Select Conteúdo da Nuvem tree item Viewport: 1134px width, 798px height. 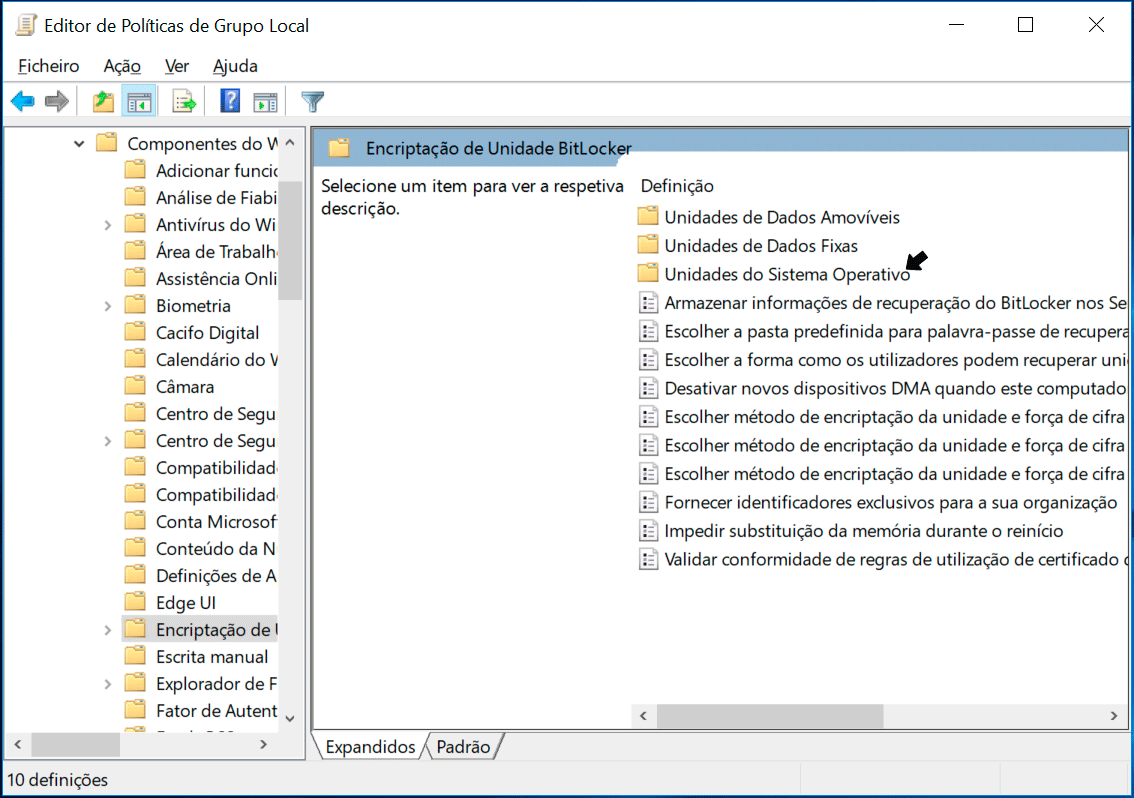click(216, 549)
